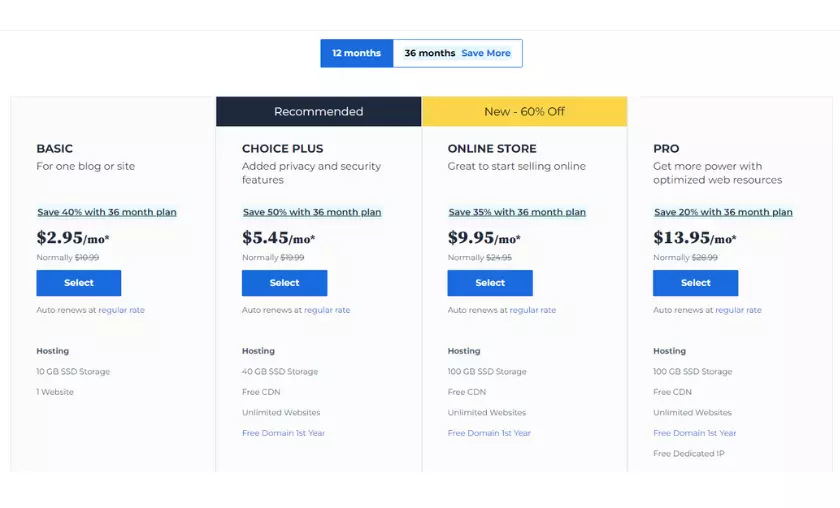Click 'Unlimited Websites' in Pro plan

coord(692,413)
